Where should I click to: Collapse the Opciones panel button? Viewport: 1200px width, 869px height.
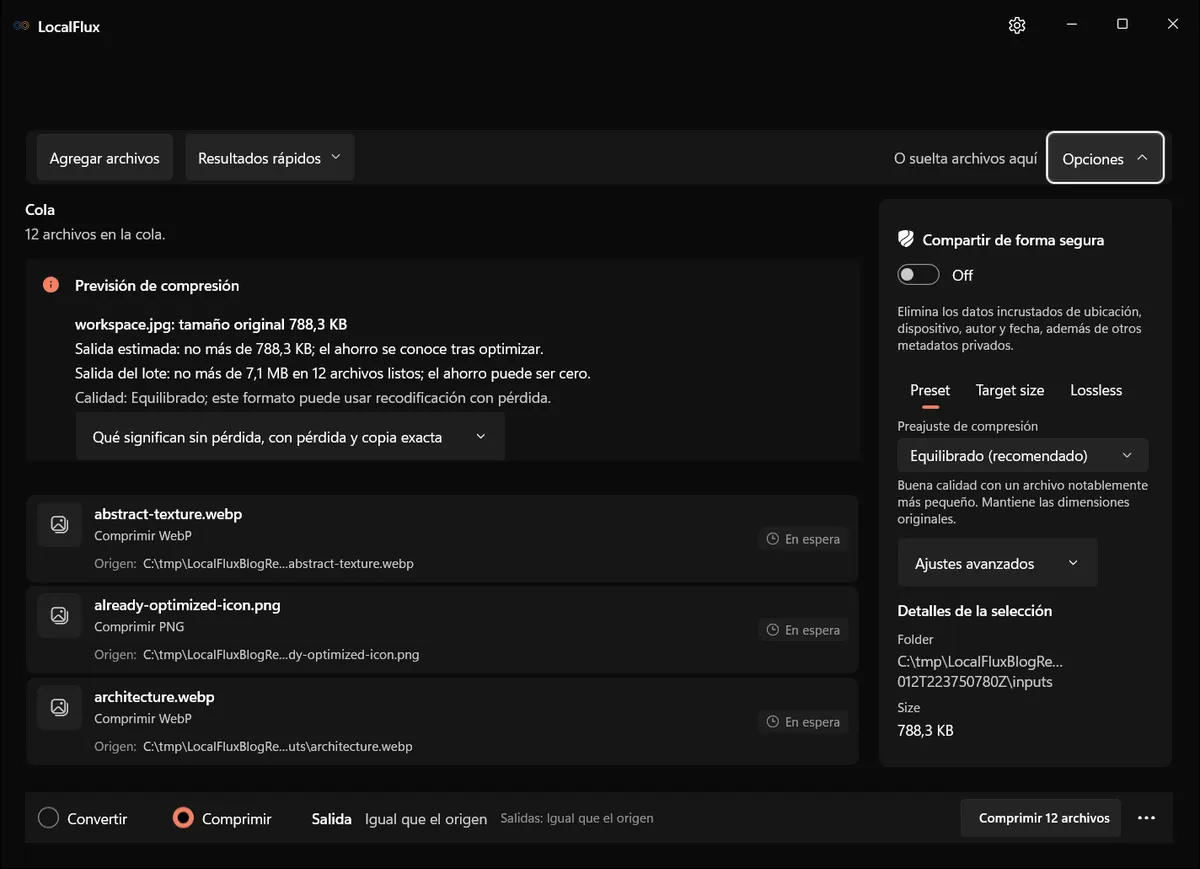(x=1105, y=158)
